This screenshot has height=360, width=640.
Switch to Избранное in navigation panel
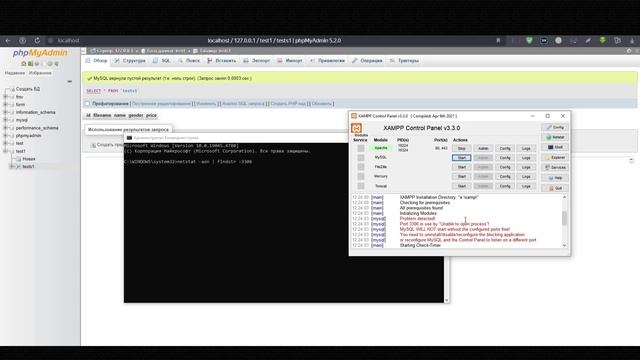point(40,73)
